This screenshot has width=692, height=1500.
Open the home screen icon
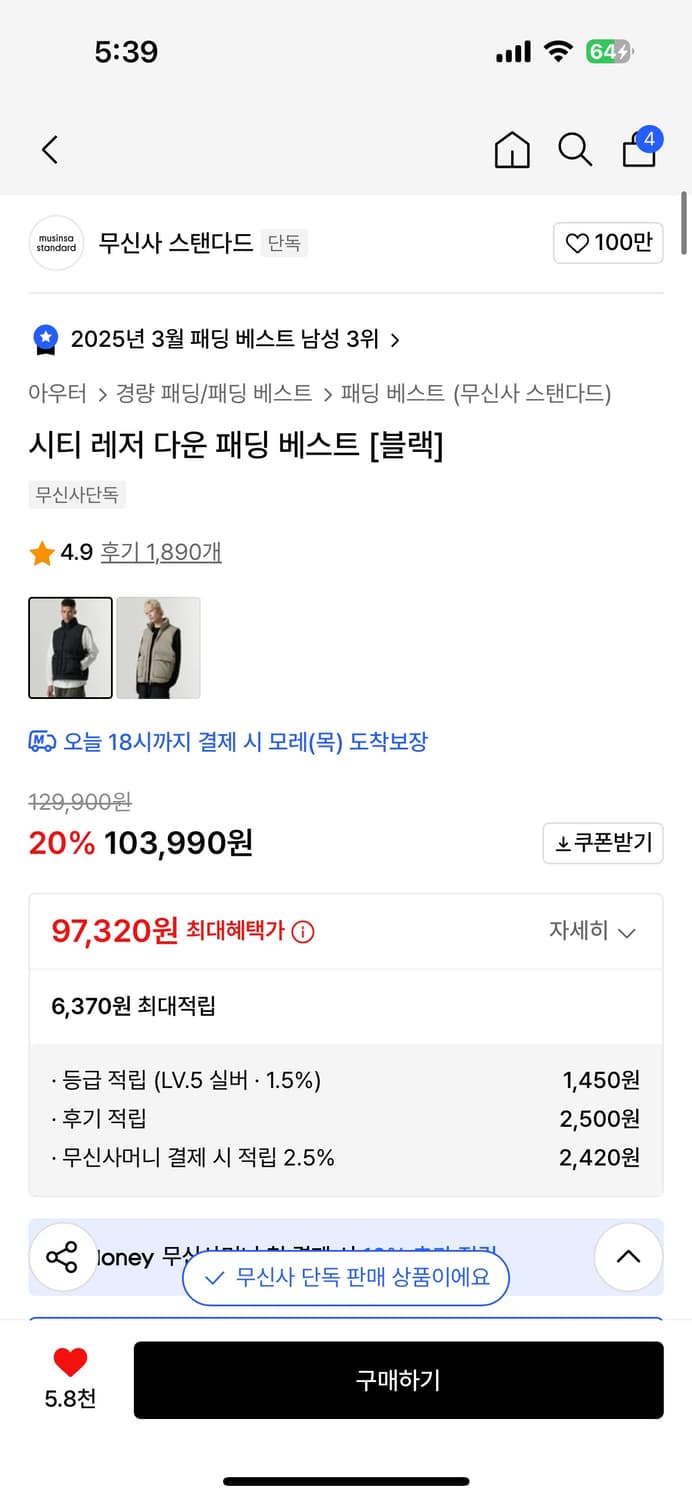(x=512, y=149)
